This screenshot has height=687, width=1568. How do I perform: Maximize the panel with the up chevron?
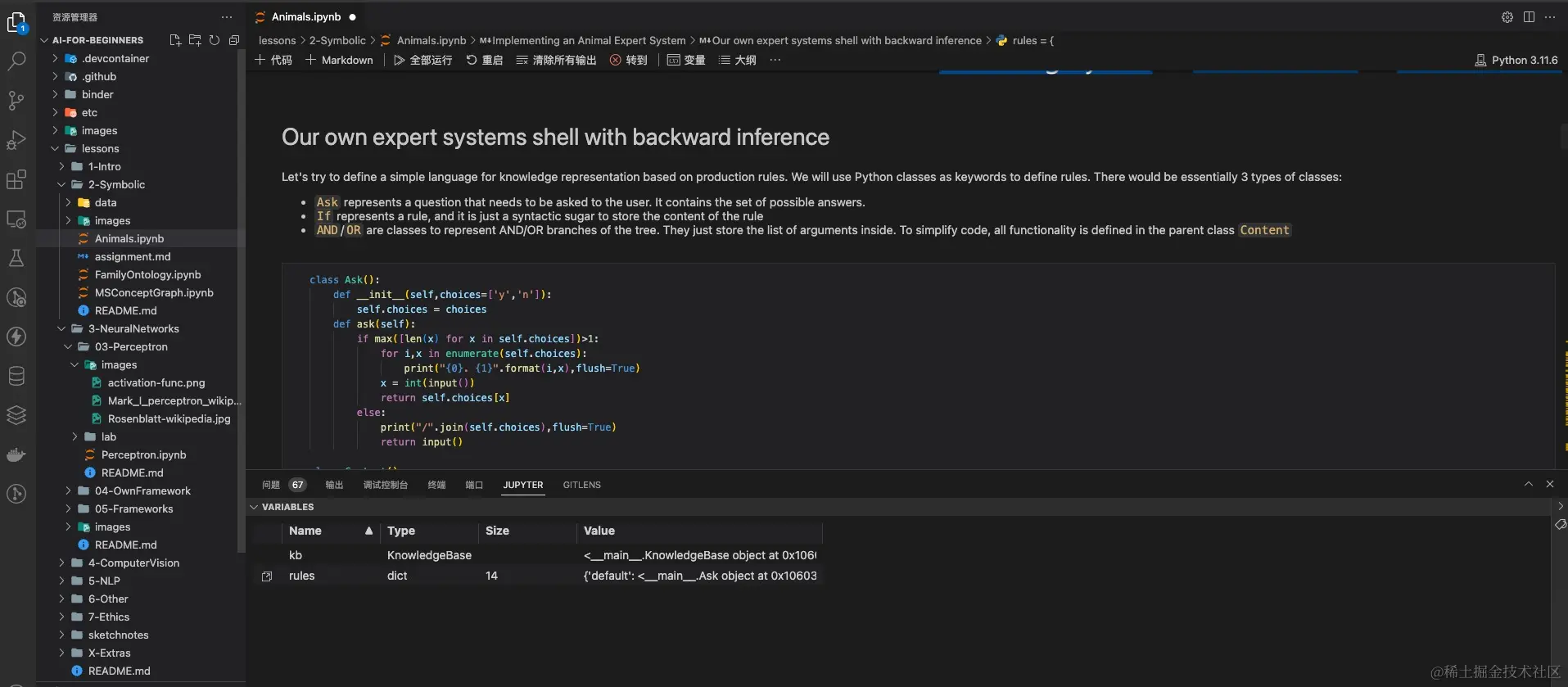pyautogui.click(x=1529, y=485)
